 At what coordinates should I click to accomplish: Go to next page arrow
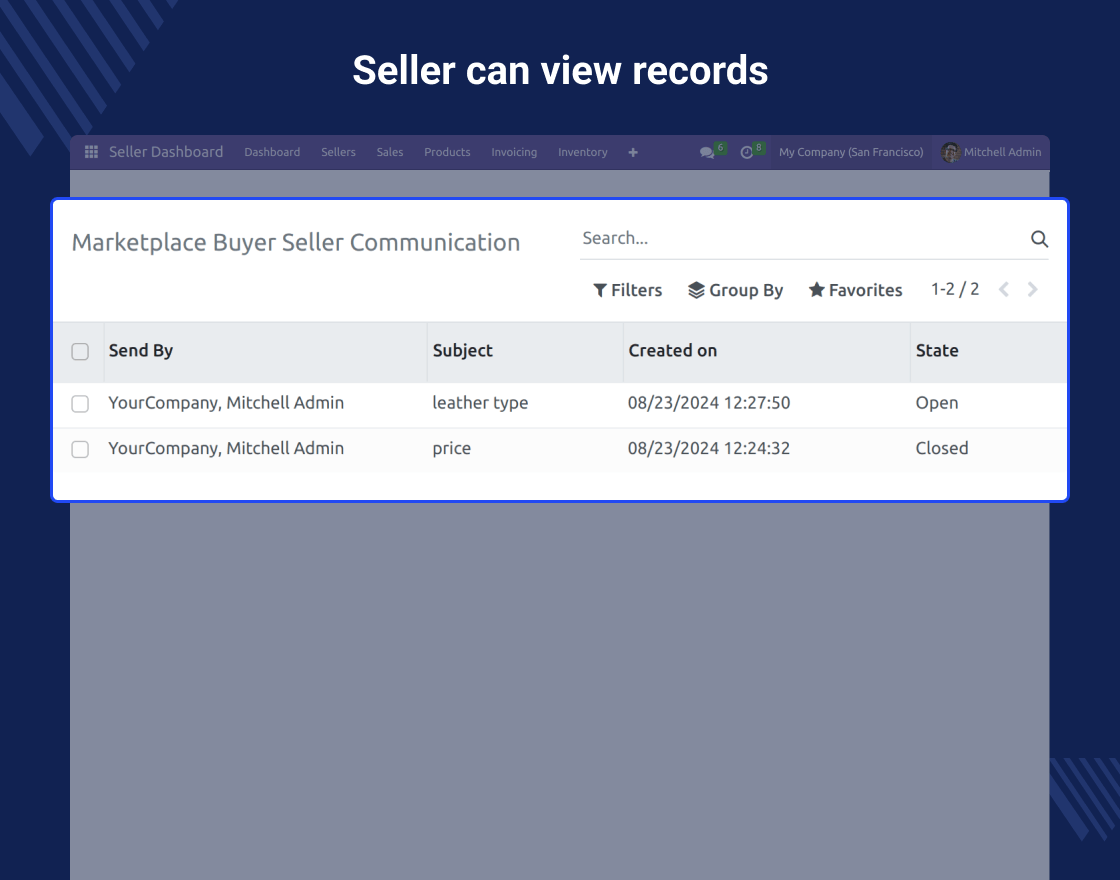(x=1032, y=289)
